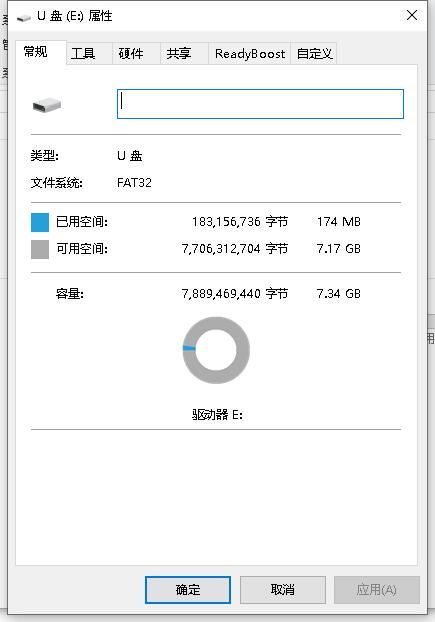This screenshot has width=435, height=622.
Task: Click the 'U 盘 (E:) 属性' window title
Action: [x=75, y=16]
